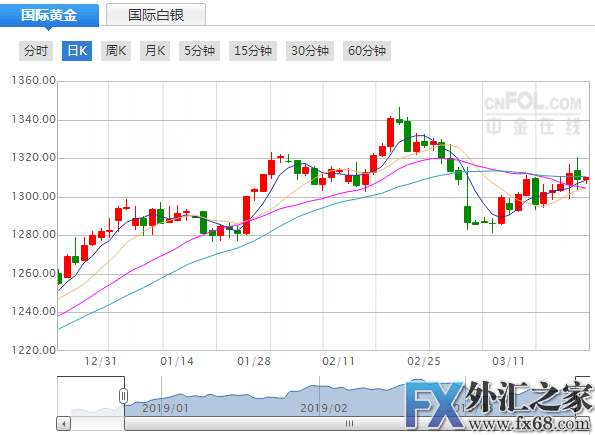This screenshot has width=595, height=435.
Task: Click the 1320.00 price axis label
Action: (x=33, y=158)
